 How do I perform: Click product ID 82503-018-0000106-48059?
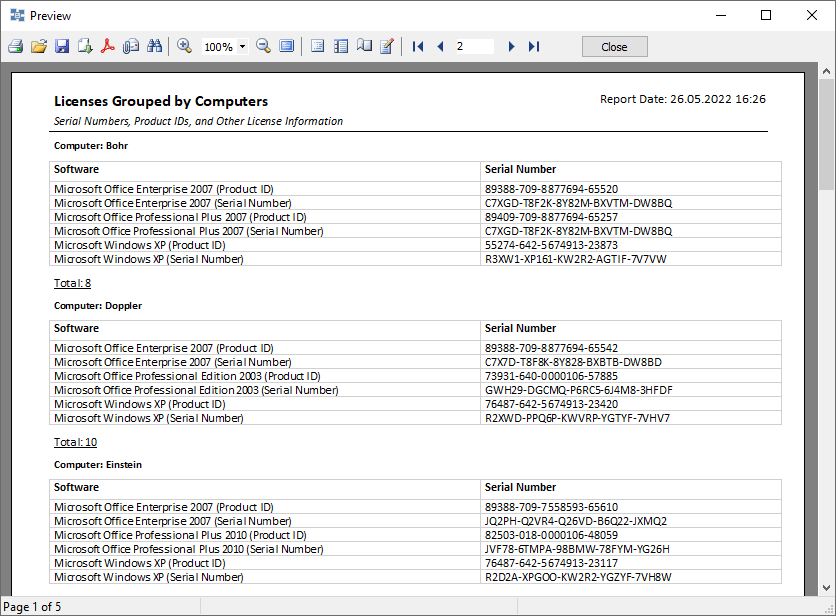click(551, 535)
